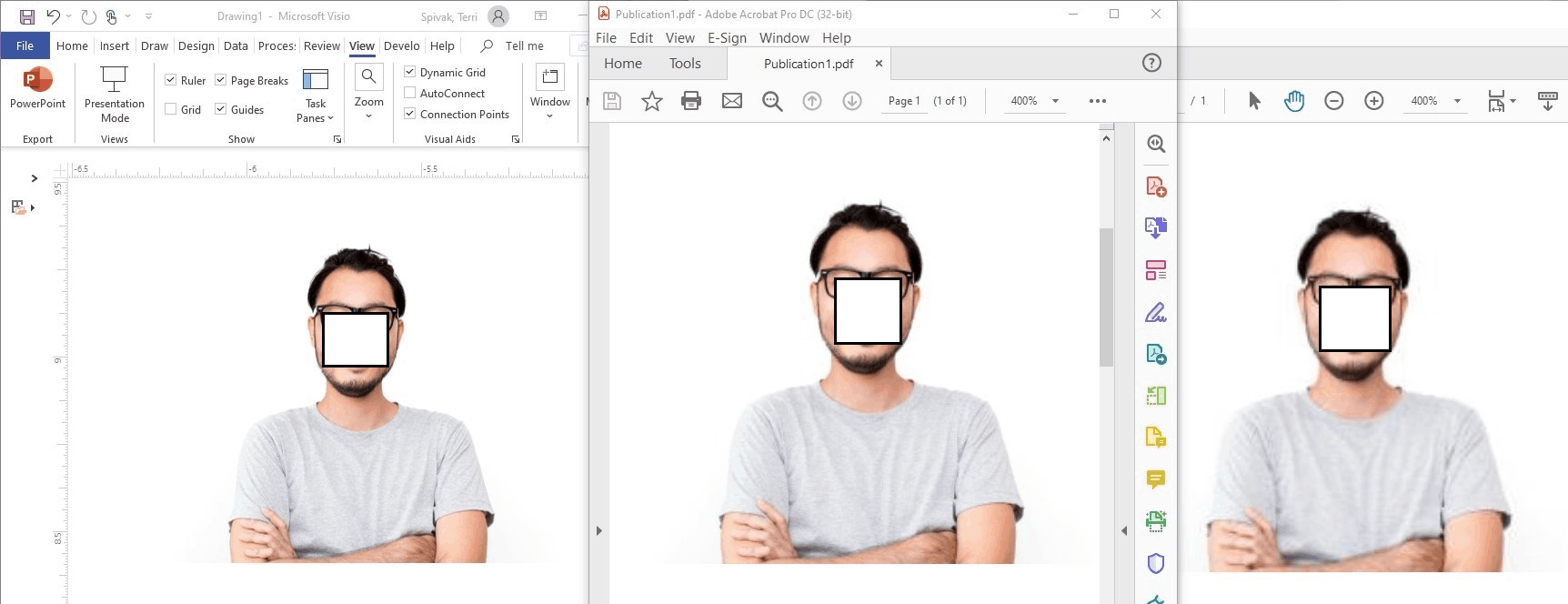
Task: Toggle the Ruler checkbox
Action: point(170,80)
